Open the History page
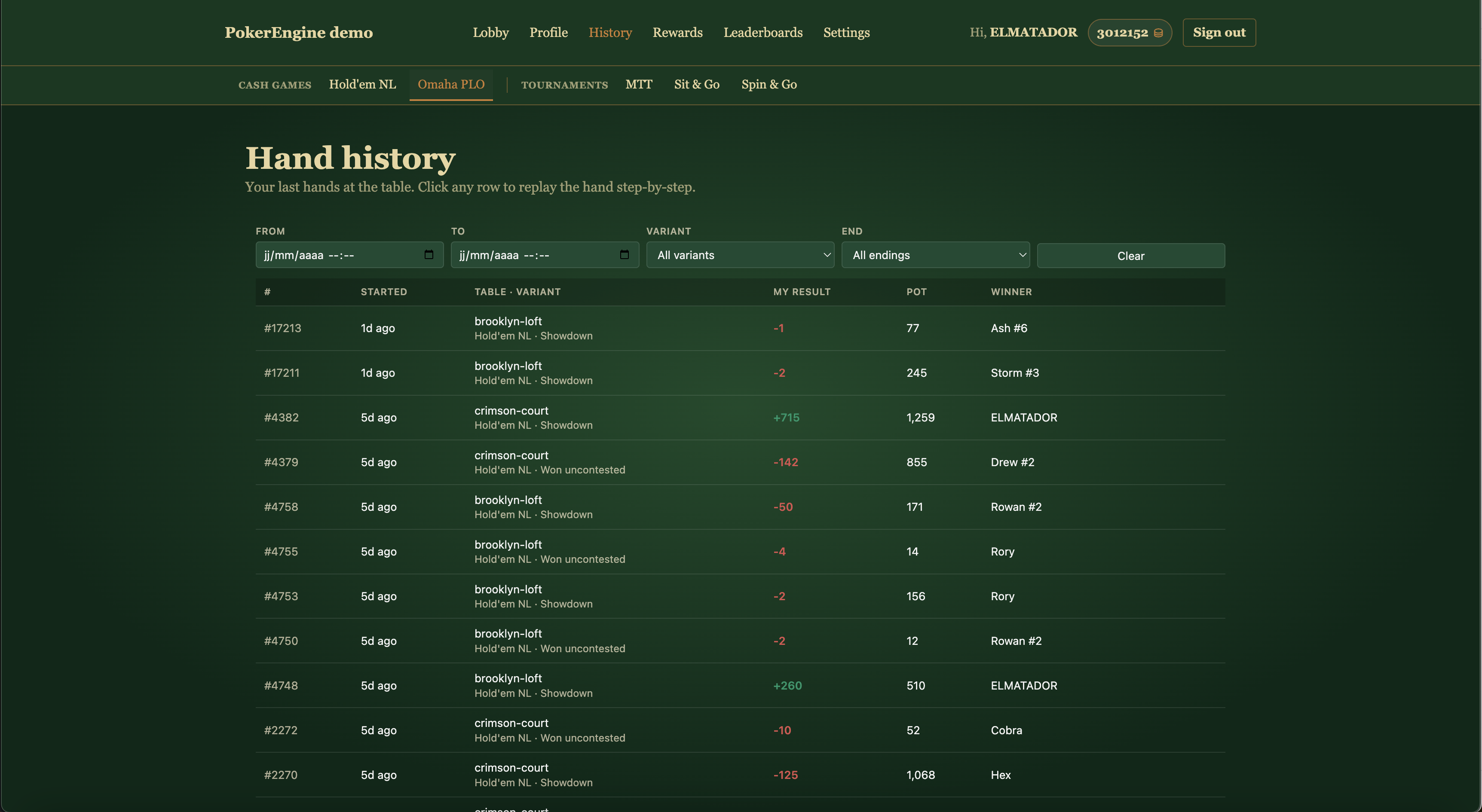Image resolution: width=1482 pixels, height=812 pixels. [610, 32]
